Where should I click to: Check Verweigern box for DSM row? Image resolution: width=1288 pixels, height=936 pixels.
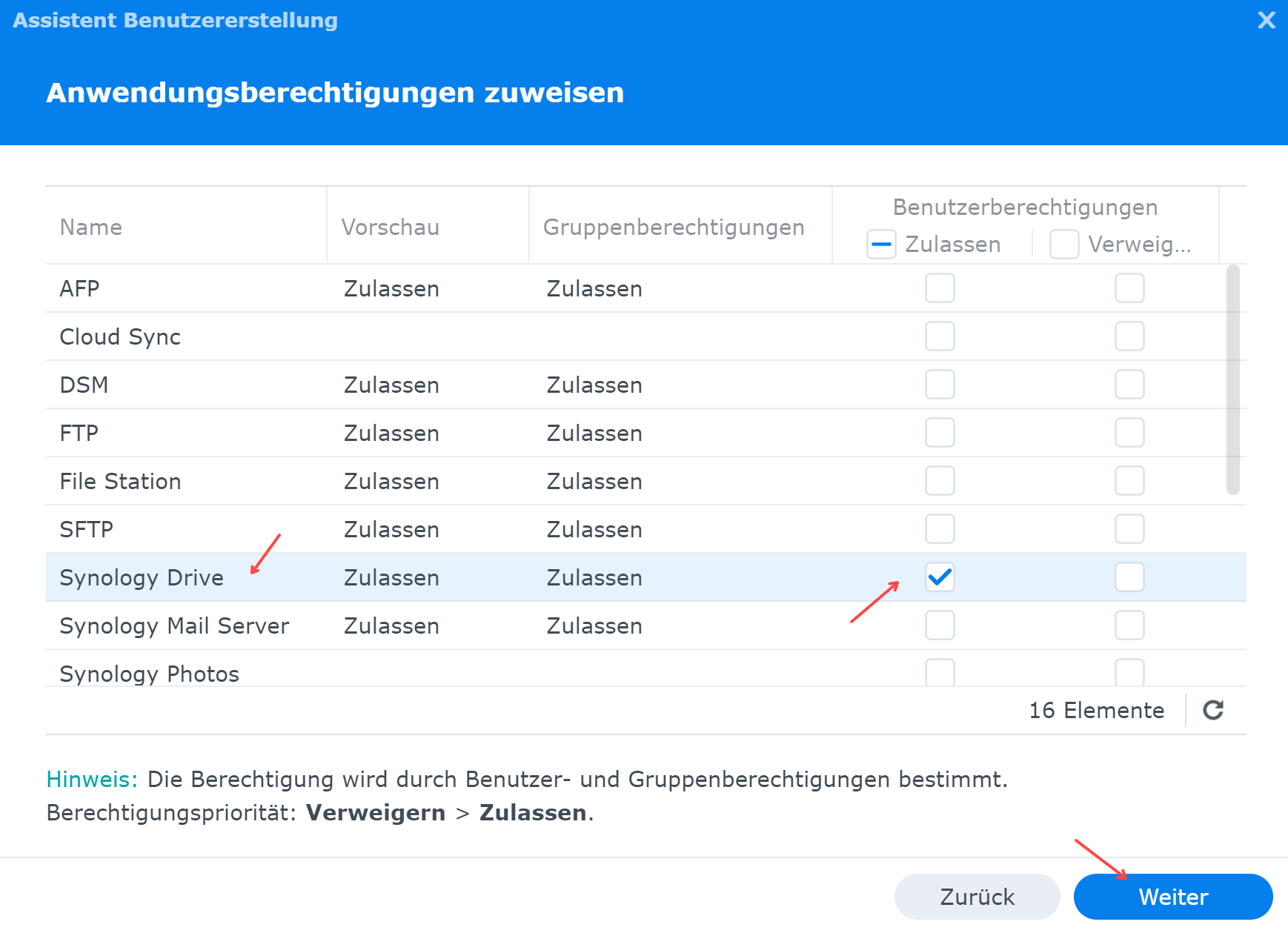click(x=1129, y=385)
